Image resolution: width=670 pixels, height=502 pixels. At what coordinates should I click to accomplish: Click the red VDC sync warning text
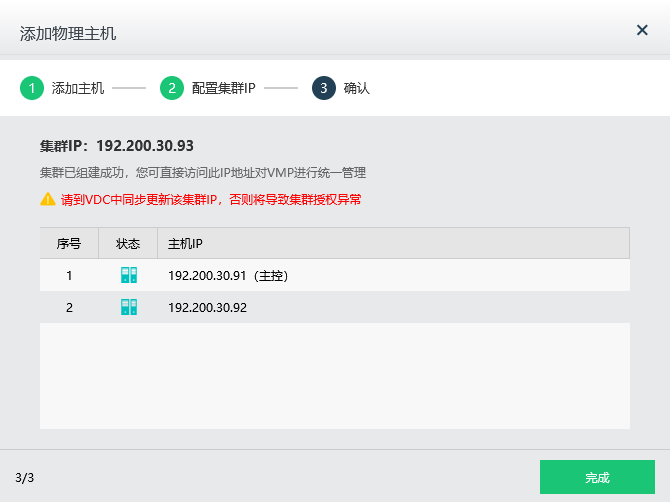pos(211,199)
